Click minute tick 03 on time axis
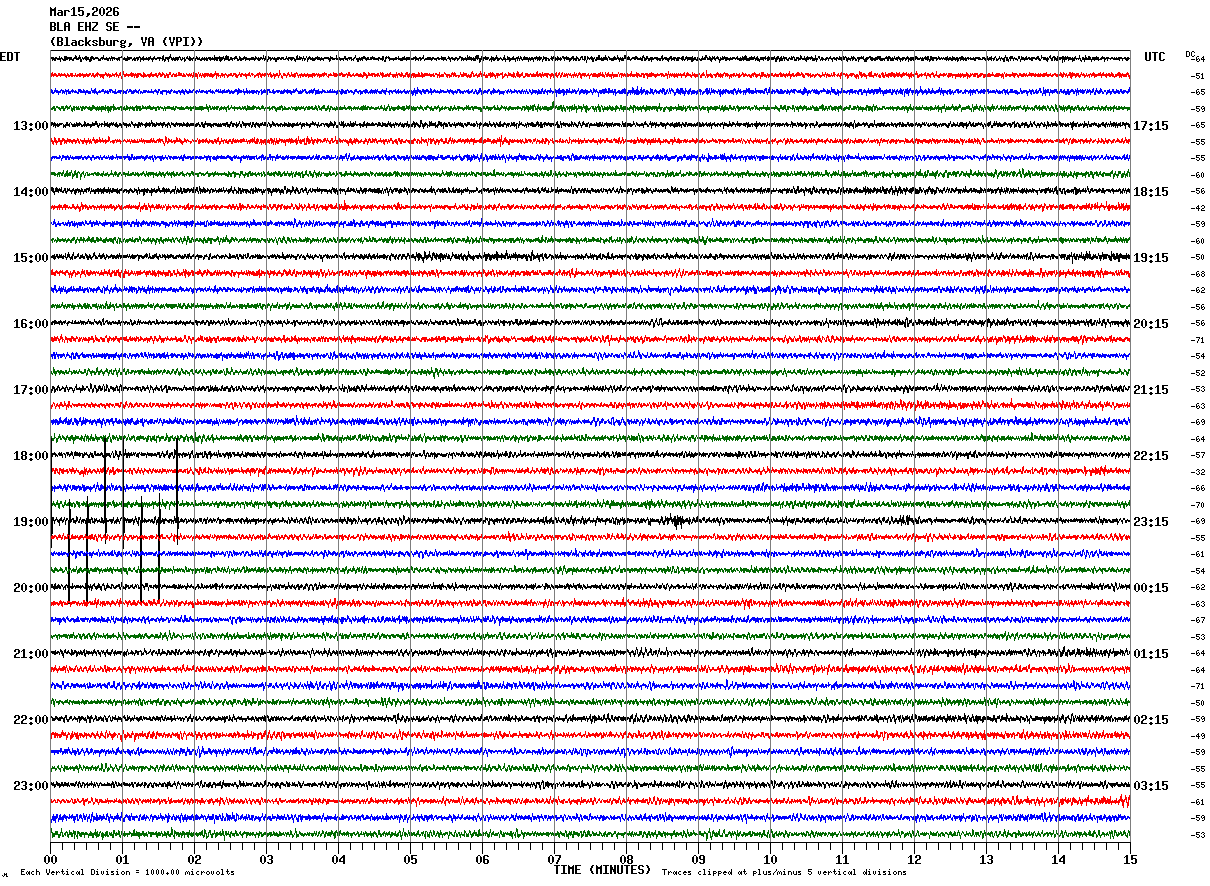1210x886 pixels. click(266, 859)
